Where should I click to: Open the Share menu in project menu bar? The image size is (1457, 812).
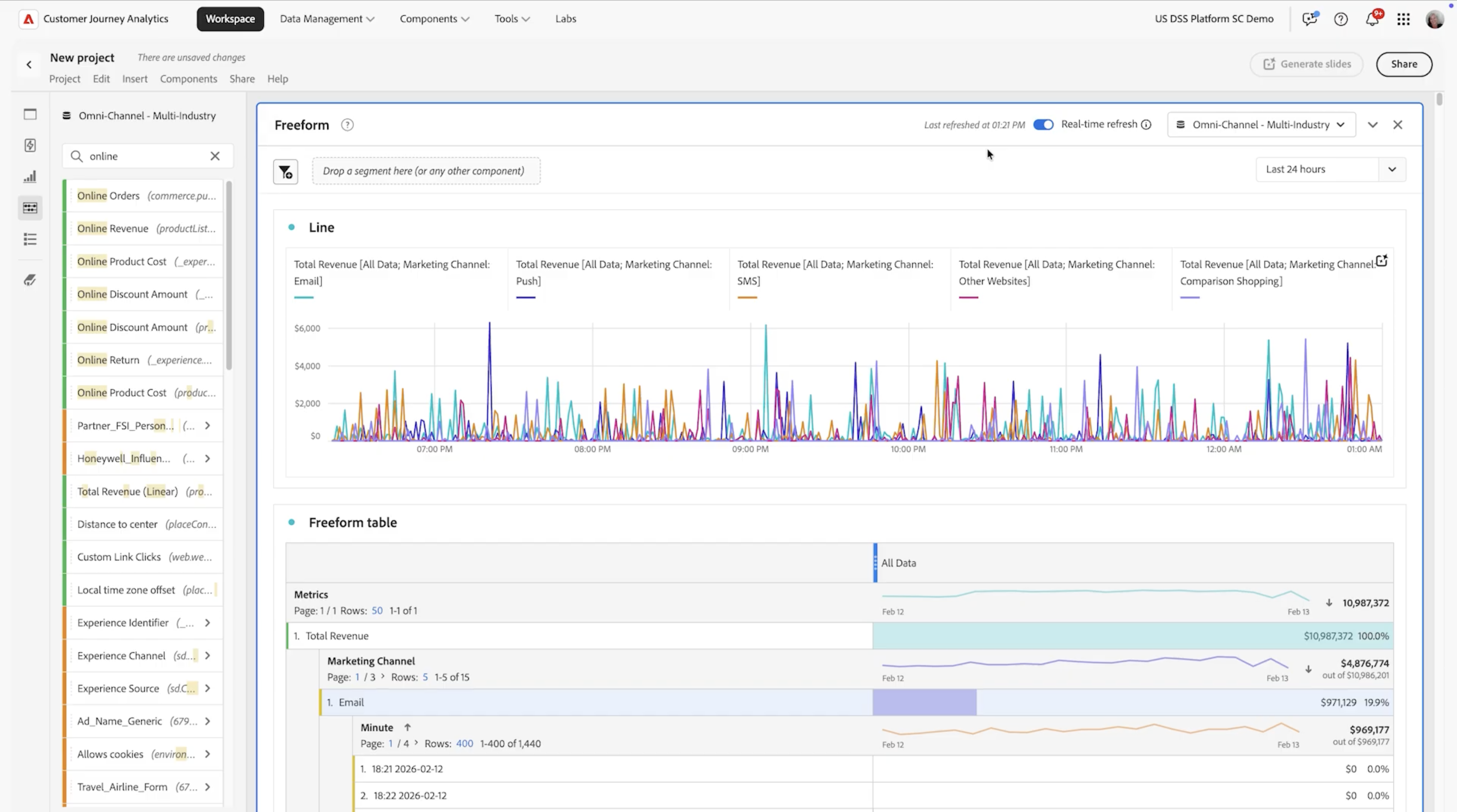pyautogui.click(x=242, y=78)
